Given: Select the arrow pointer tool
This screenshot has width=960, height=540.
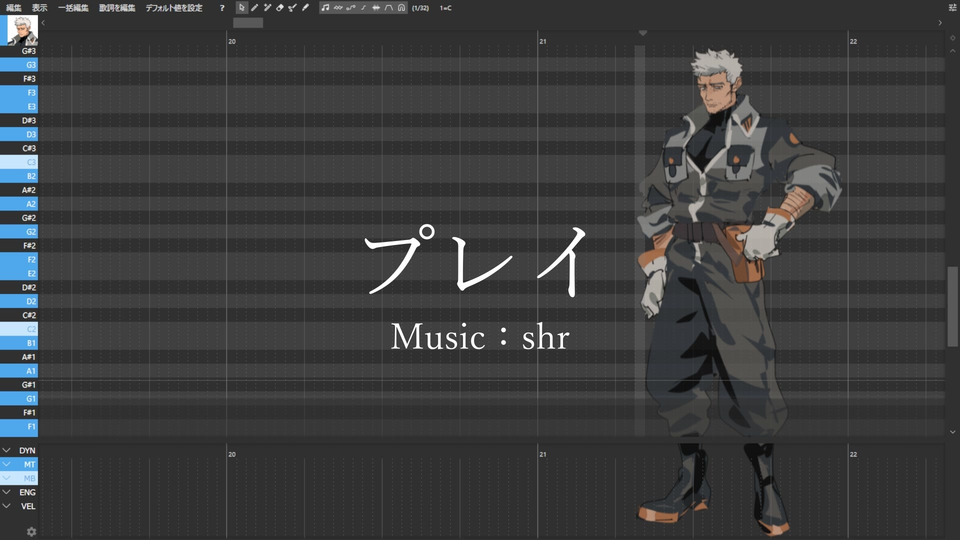Looking at the screenshot, I should pos(242,8).
